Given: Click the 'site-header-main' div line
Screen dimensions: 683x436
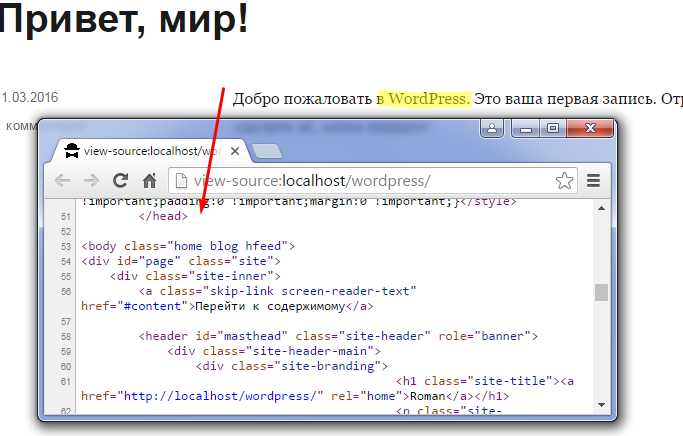Looking at the screenshot, I should click(274, 351).
